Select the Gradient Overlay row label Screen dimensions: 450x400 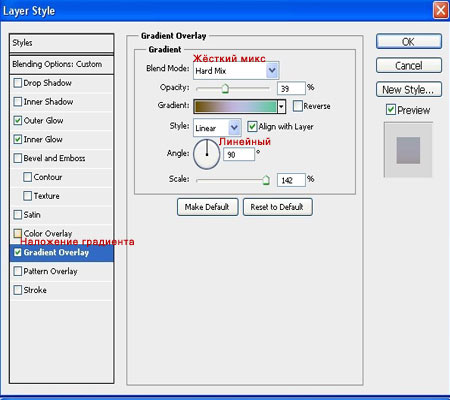pyautogui.click(x=56, y=252)
